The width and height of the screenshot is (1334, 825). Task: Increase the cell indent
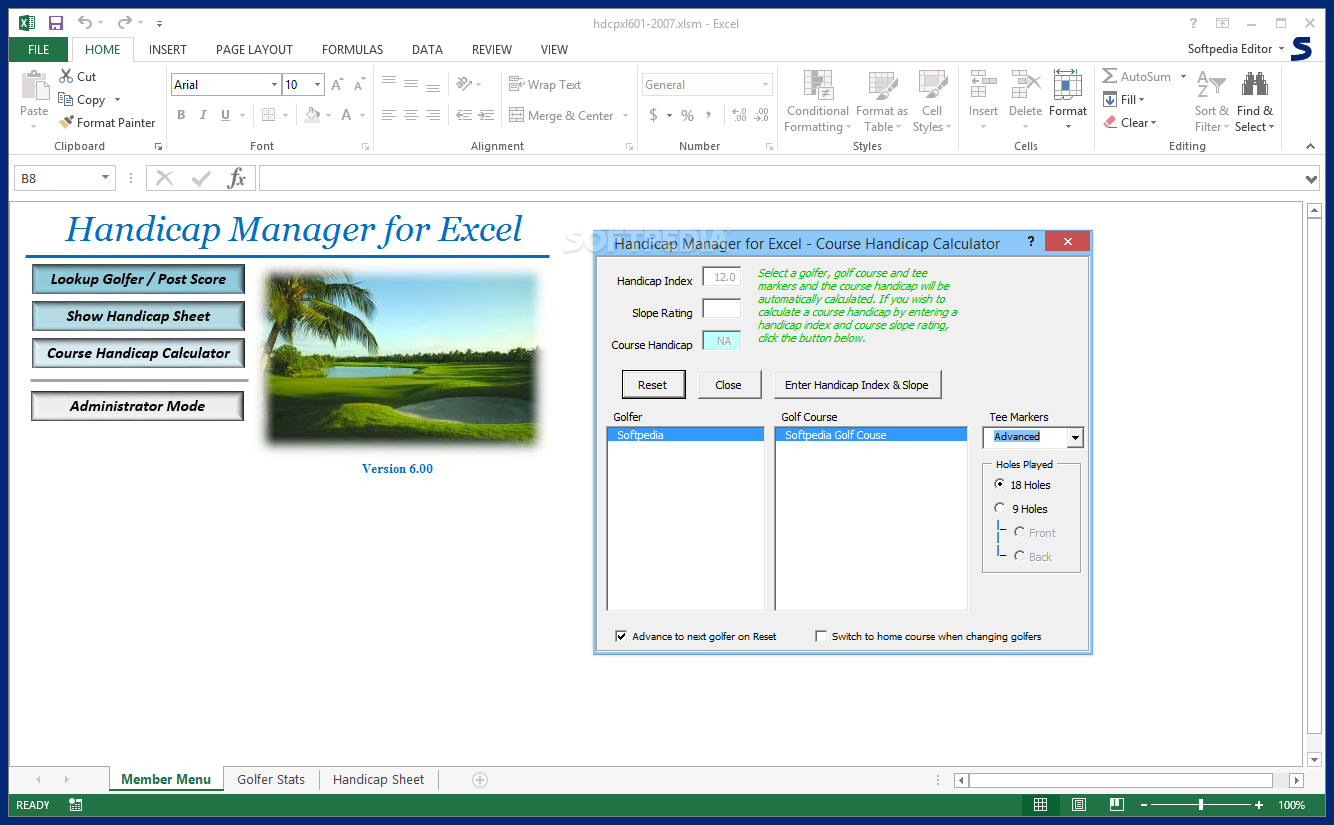point(486,115)
